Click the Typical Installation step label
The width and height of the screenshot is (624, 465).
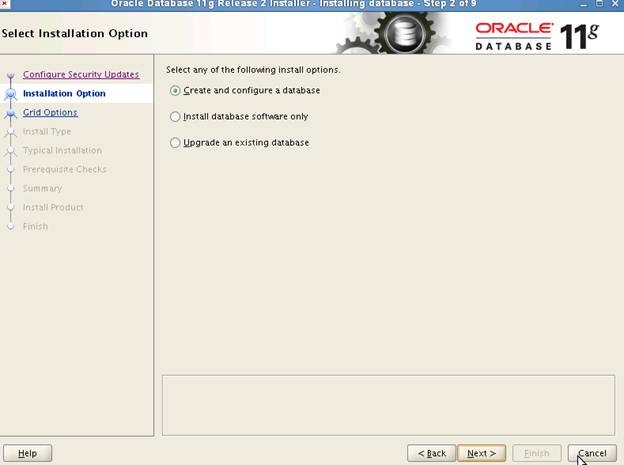[62, 150]
